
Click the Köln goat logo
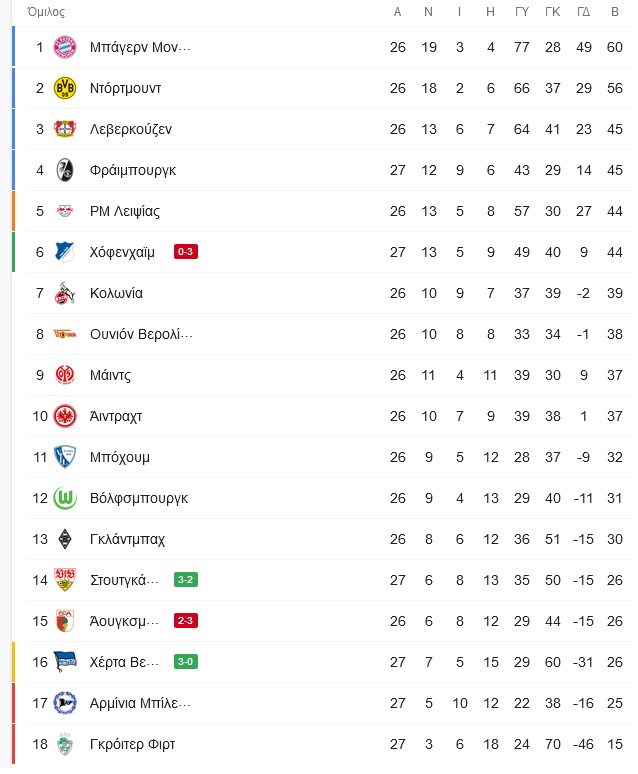click(x=65, y=293)
